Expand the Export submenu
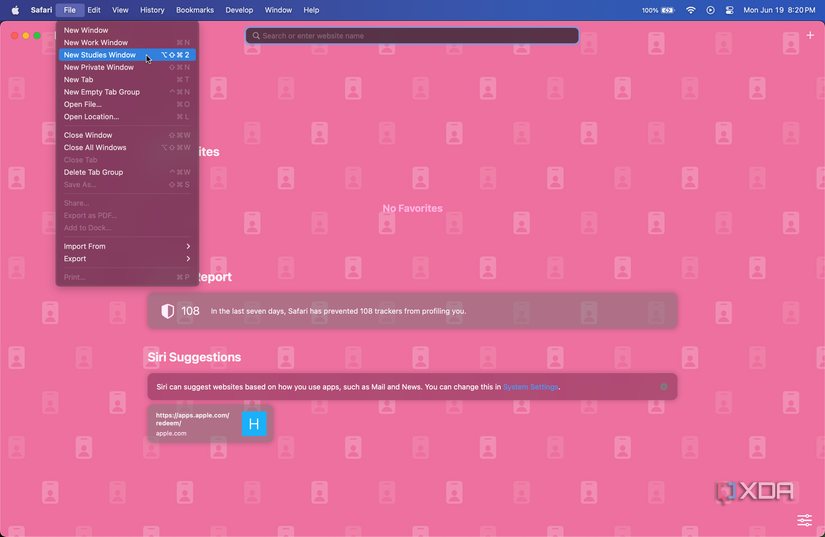 coord(127,259)
